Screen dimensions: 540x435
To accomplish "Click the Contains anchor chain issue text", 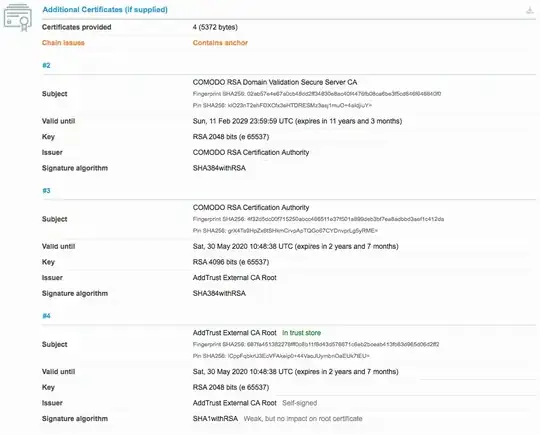I will (220, 43).
